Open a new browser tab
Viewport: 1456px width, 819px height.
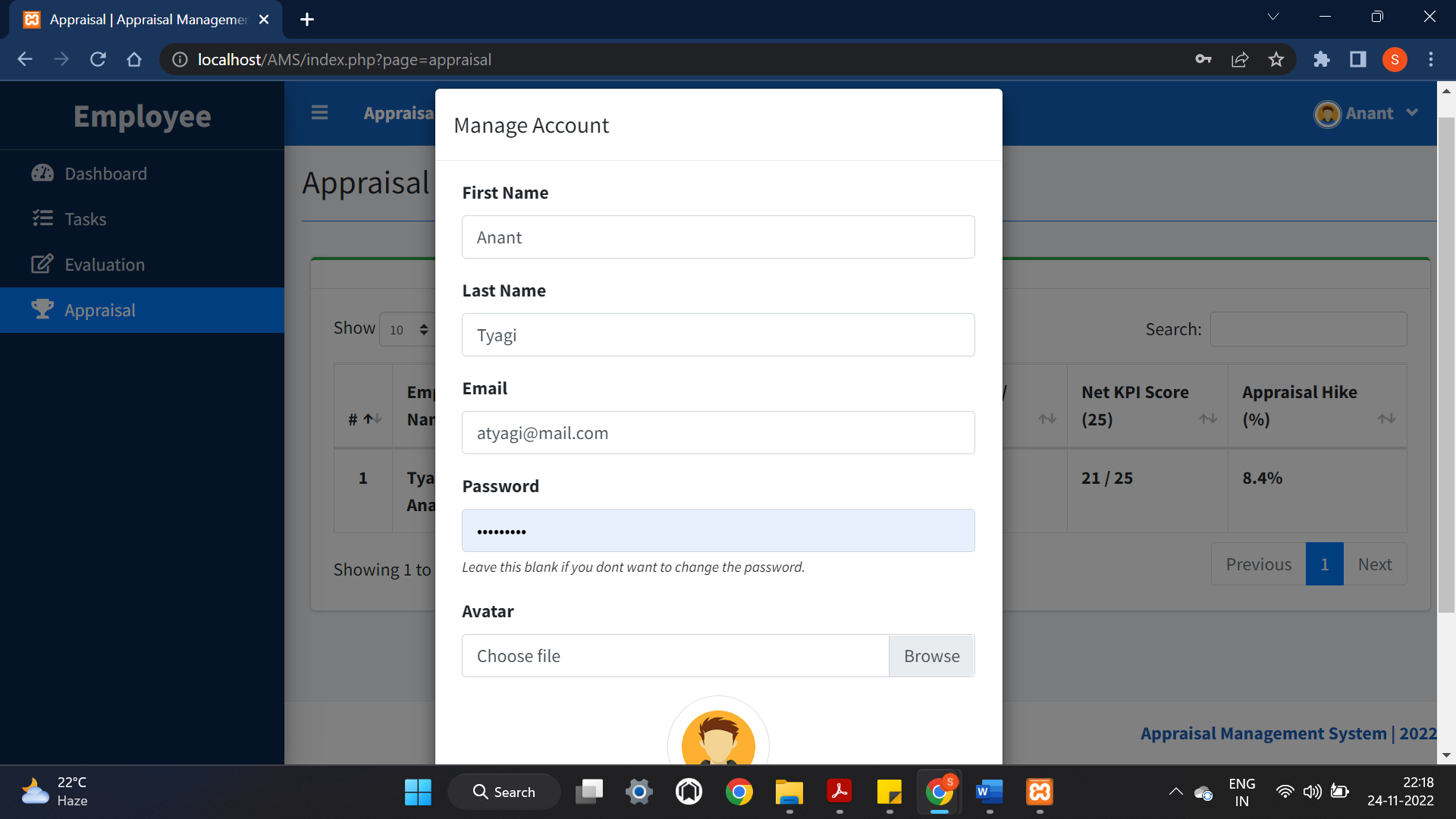306,19
